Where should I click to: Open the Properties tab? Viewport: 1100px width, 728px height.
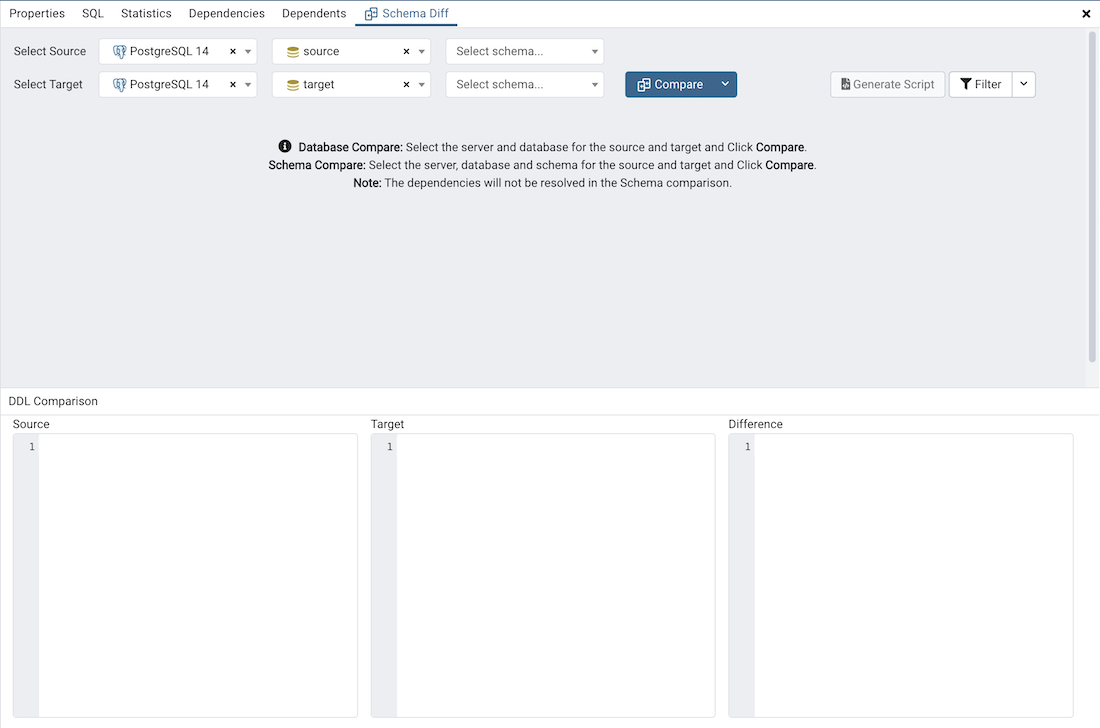[36, 13]
